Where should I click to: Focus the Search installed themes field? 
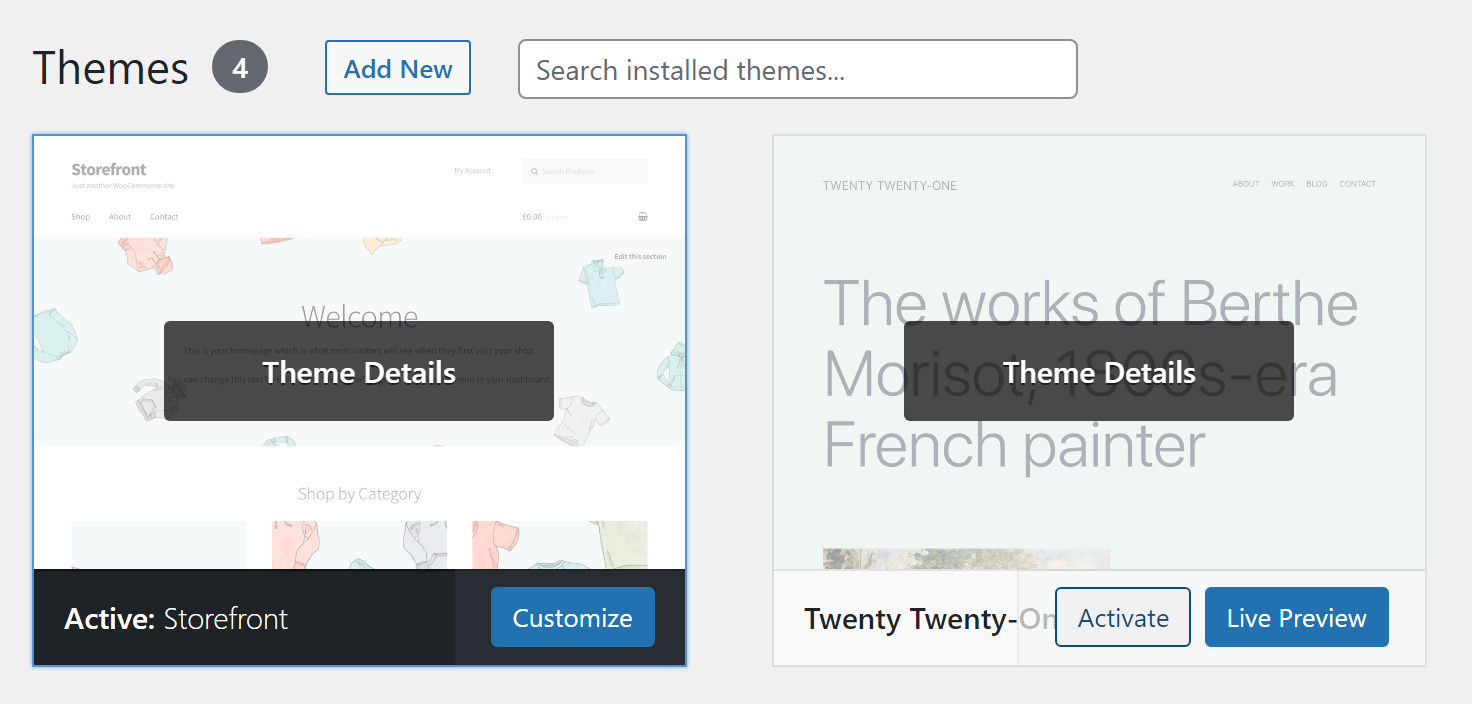pos(797,69)
